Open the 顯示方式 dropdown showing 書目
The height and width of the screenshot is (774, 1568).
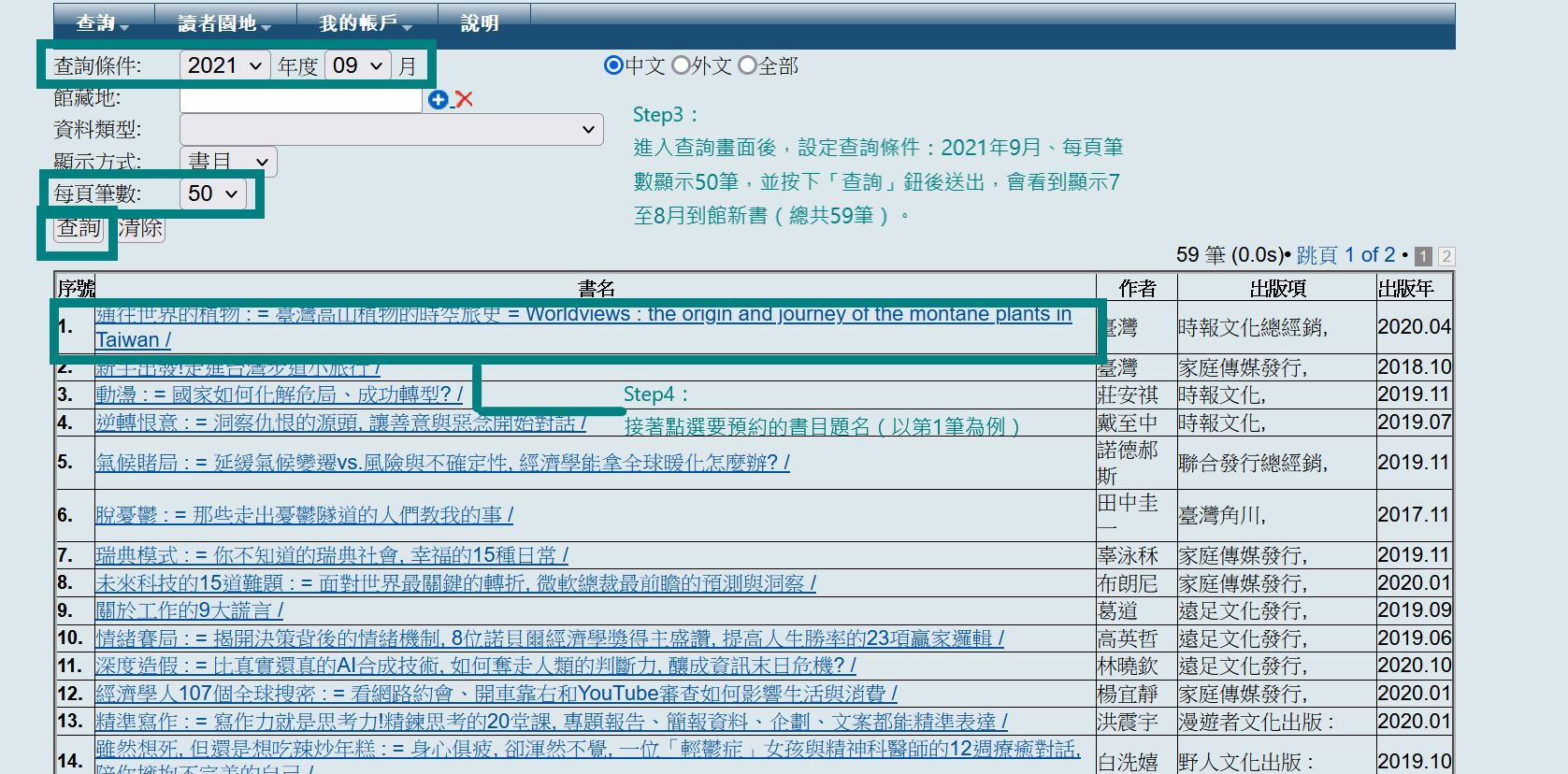coord(228,162)
